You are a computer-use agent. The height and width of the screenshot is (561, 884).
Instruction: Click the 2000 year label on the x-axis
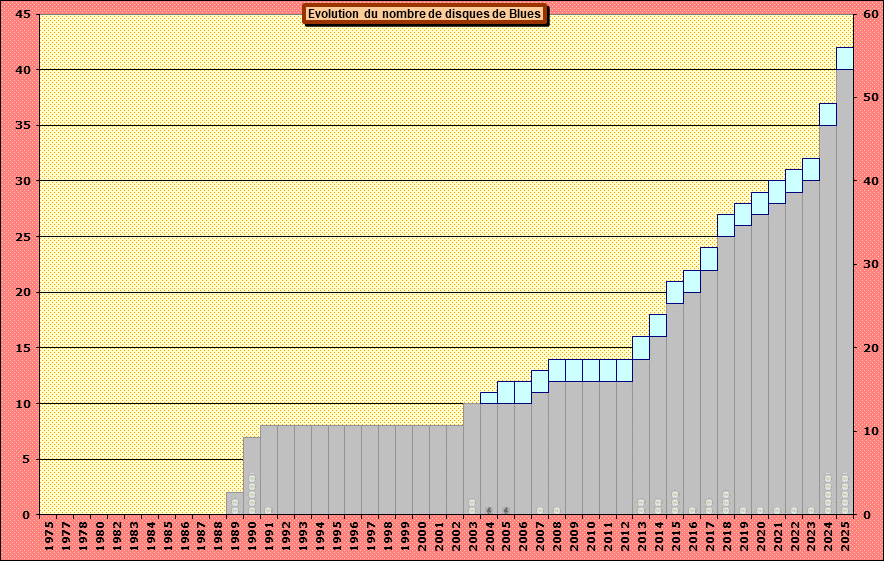point(421,538)
